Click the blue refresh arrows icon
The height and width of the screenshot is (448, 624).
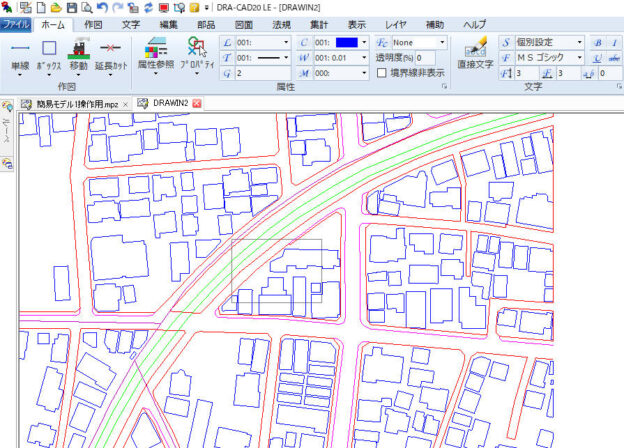tap(148, 7)
